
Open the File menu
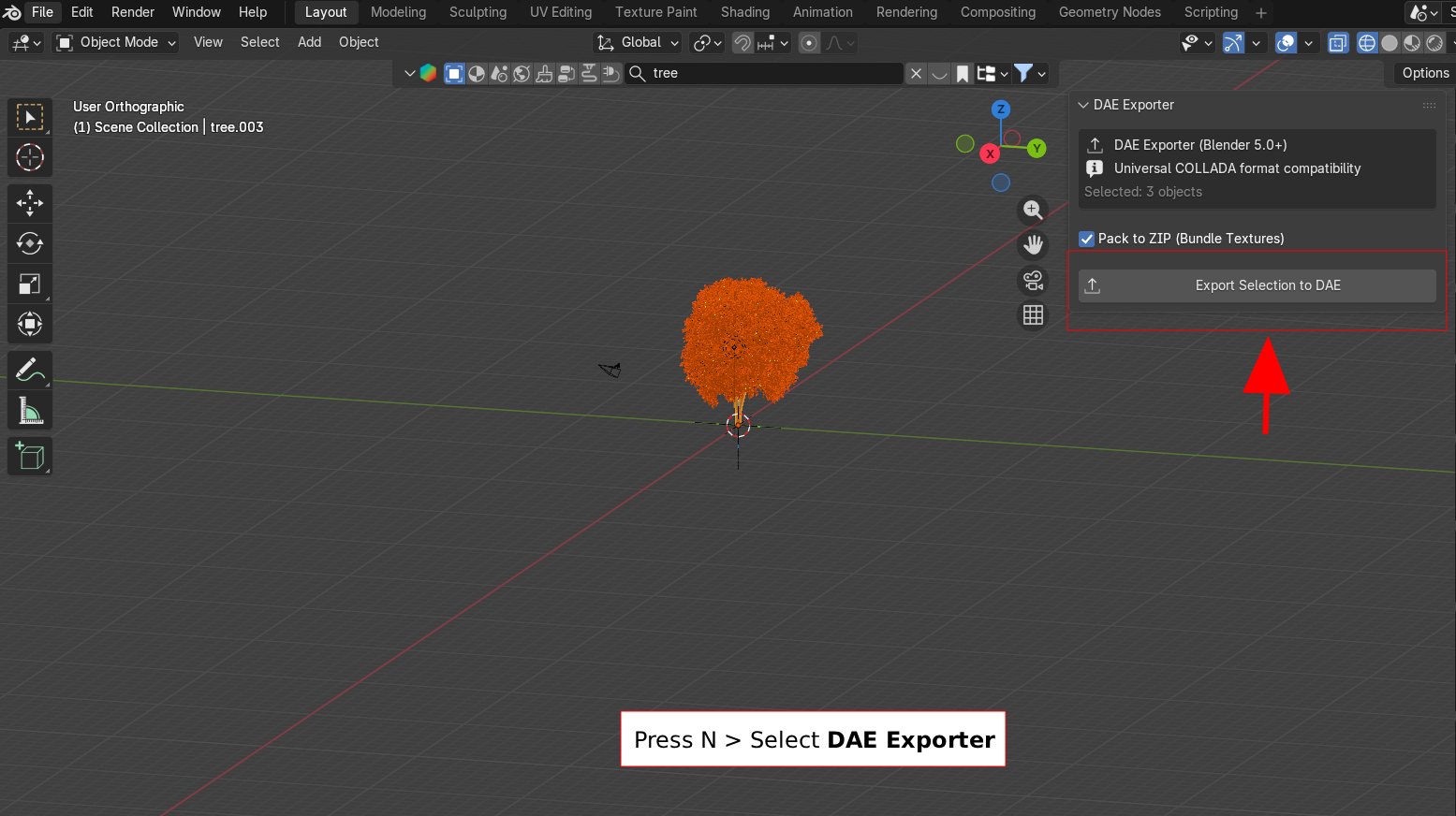point(43,12)
